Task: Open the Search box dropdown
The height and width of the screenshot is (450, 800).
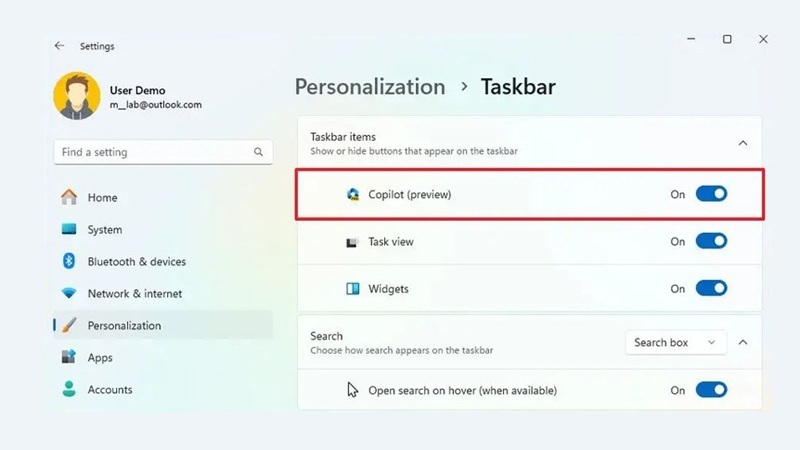Action: pos(676,342)
